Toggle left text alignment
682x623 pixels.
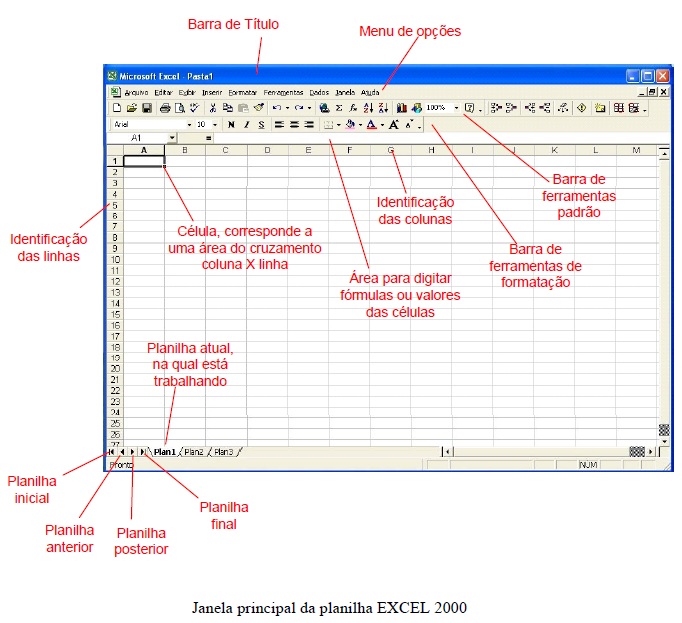point(279,125)
